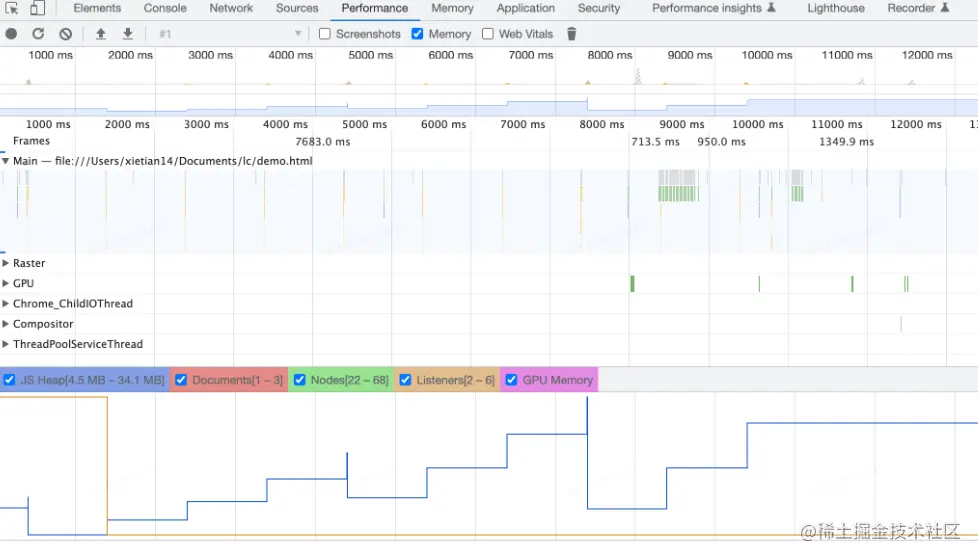
Task: Clear the recorded performance profile
Action: pyautogui.click(x=65, y=34)
